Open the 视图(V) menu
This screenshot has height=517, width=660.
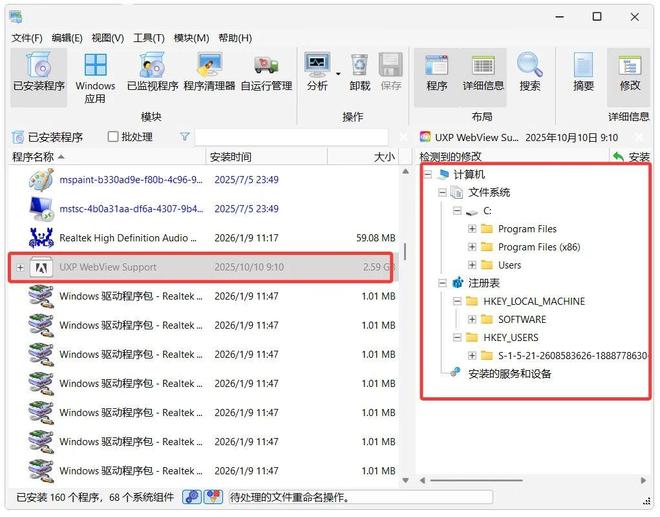click(x=108, y=38)
